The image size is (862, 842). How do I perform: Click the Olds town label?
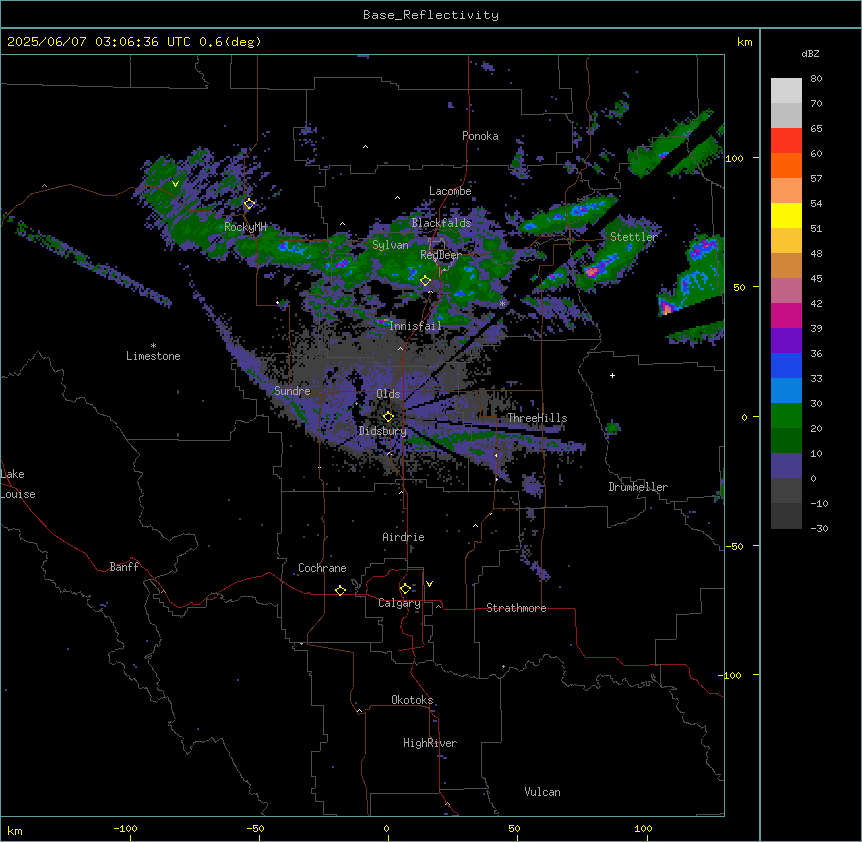pyautogui.click(x=388, y=394)
